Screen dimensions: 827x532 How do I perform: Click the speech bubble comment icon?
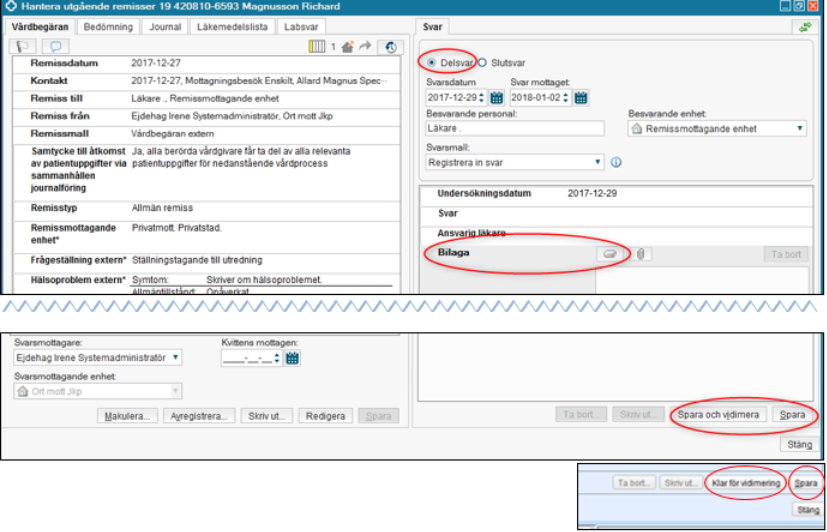click(56, 46)
